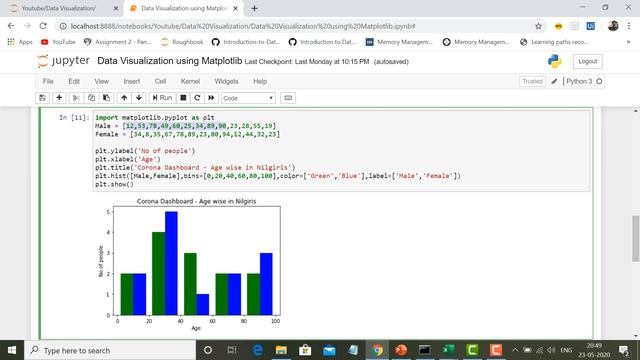Show hidden system tray icons
The height and width of the screenshot is (360, 640).
[515, 350]
